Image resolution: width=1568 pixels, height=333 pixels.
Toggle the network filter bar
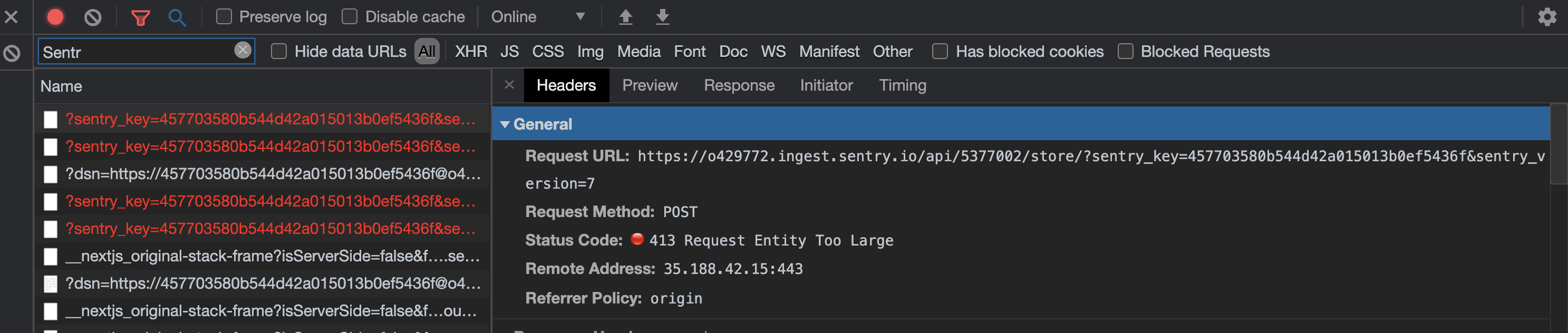(140, 16)
